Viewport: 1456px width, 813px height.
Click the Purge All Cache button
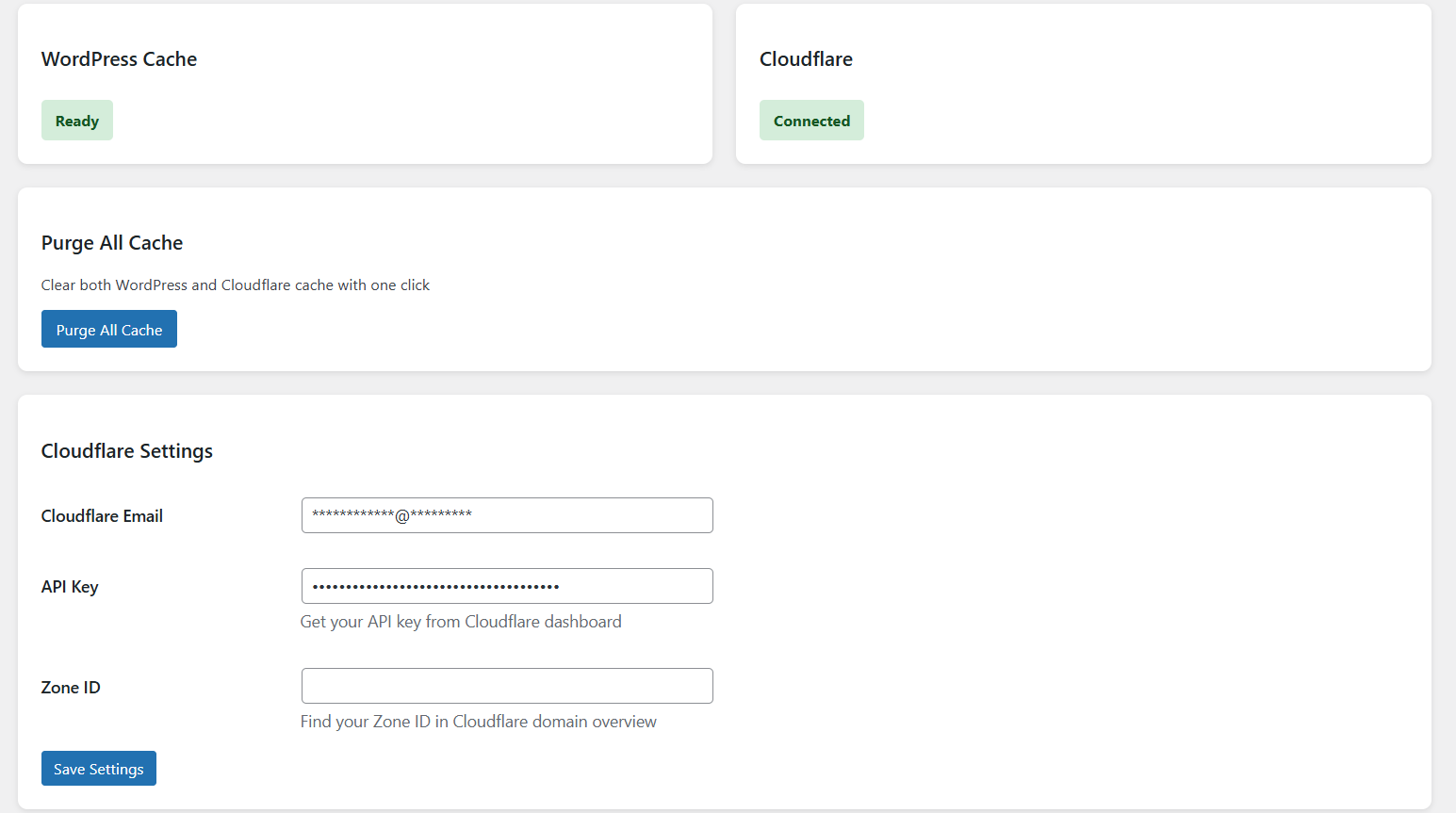point(109,329)
